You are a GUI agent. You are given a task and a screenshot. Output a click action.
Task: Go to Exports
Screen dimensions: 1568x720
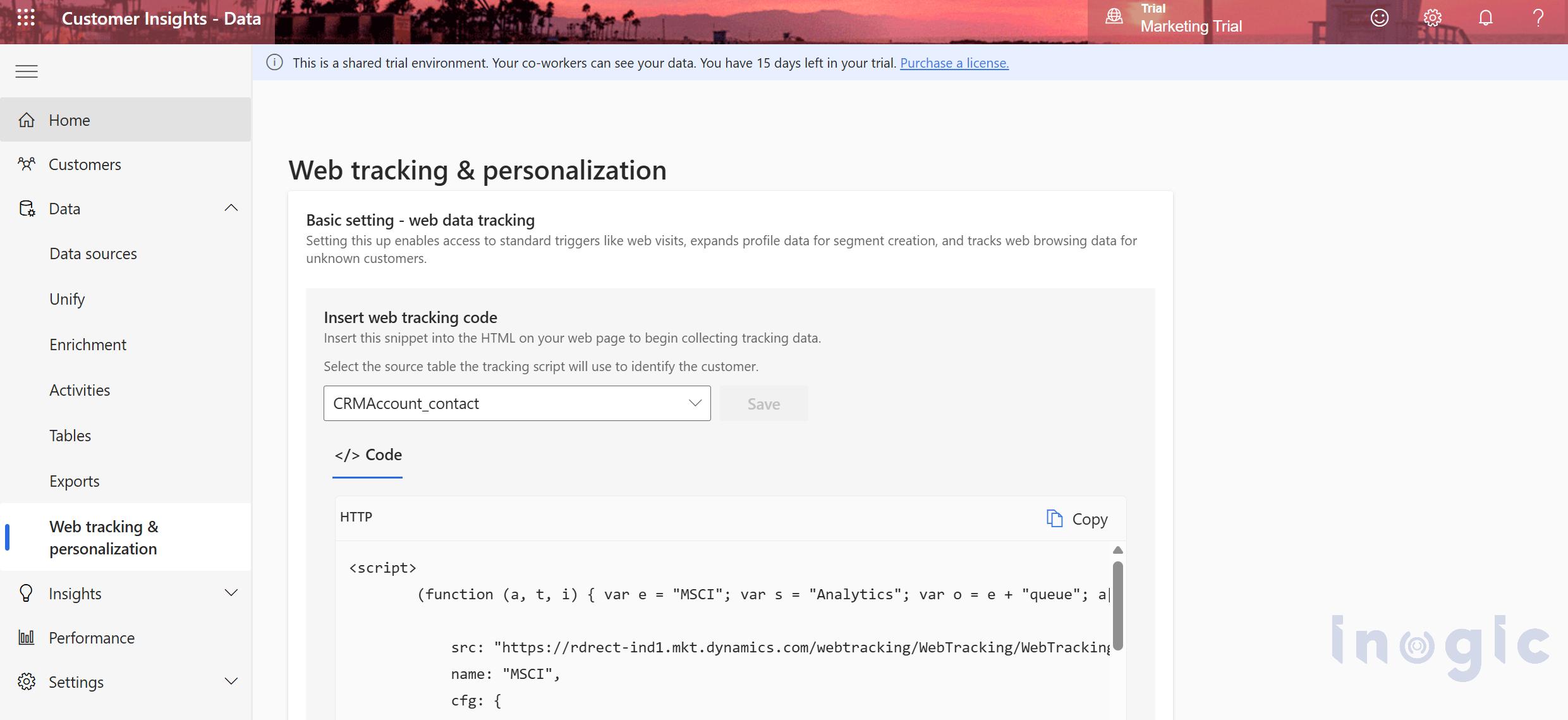click(x=75, y=481)
